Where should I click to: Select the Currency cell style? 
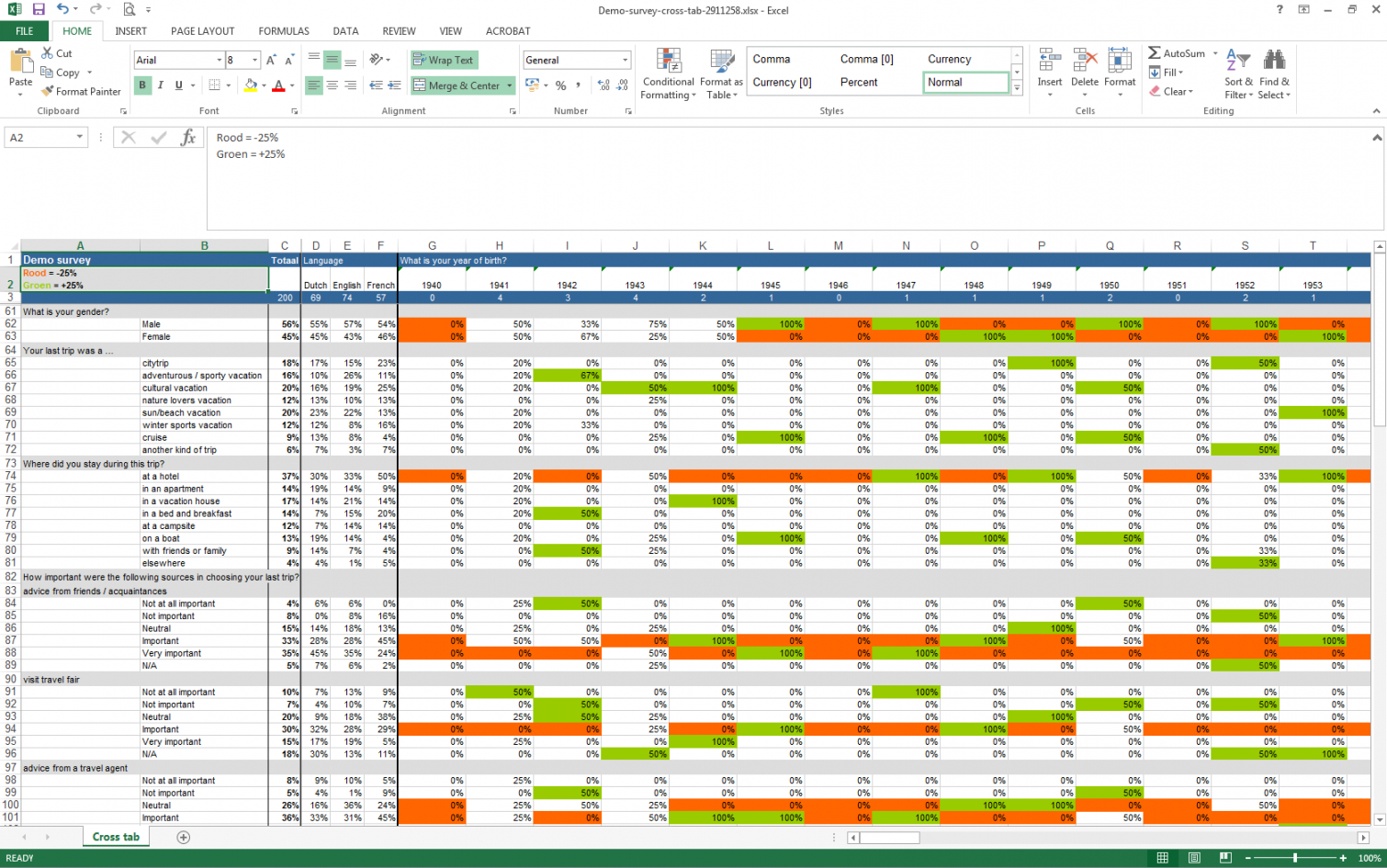tap(949, 59)
